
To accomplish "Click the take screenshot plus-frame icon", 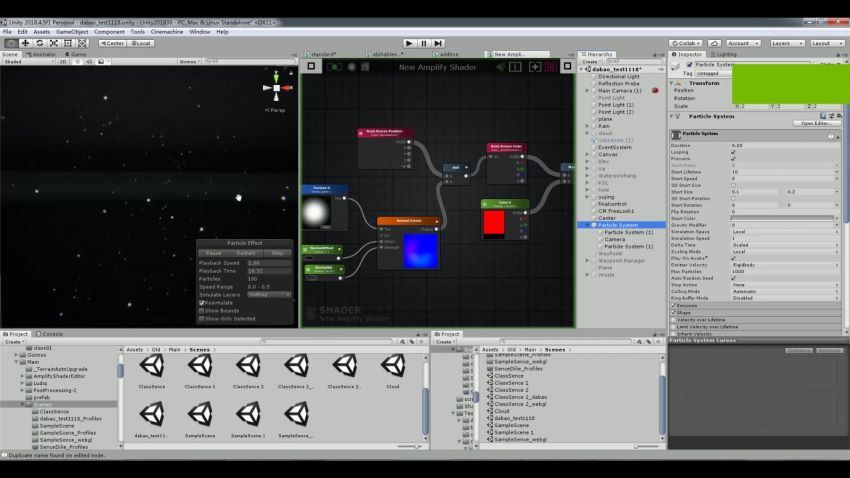I will tap(535, 67).
